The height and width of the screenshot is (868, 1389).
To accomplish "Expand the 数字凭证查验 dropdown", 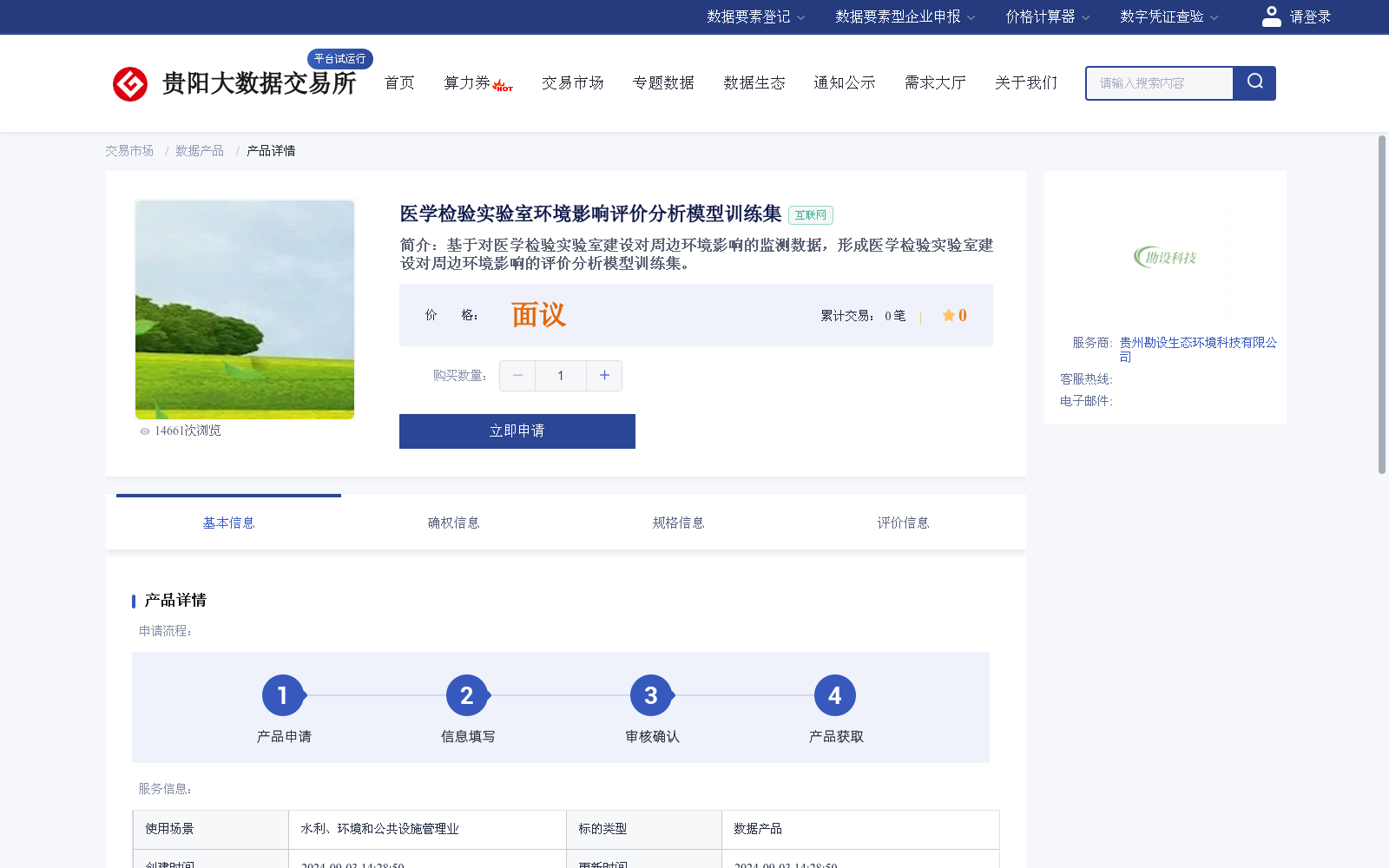I will [1169, 16].
